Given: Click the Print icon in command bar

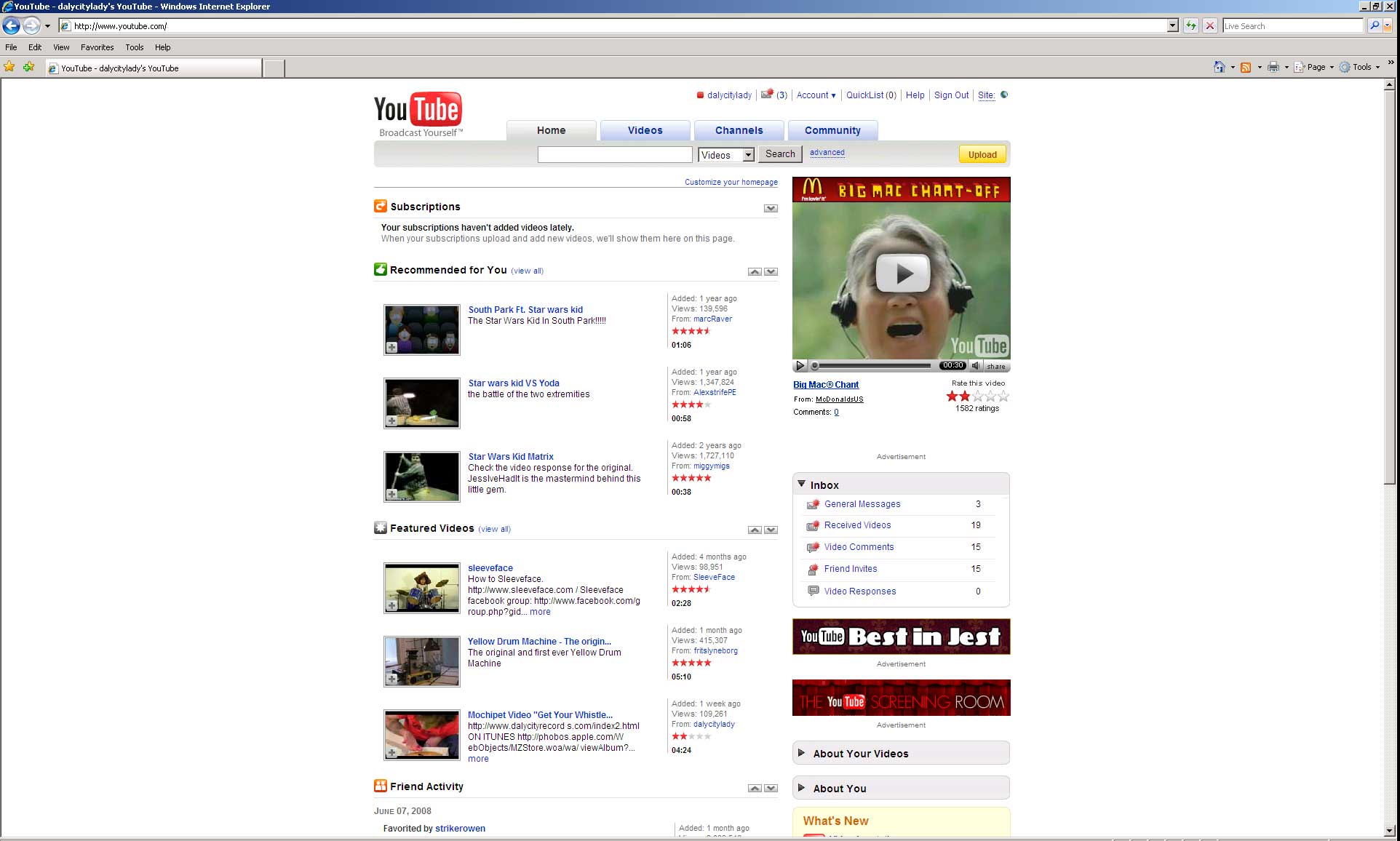Looking at the screenshot, I should 1273,67.
